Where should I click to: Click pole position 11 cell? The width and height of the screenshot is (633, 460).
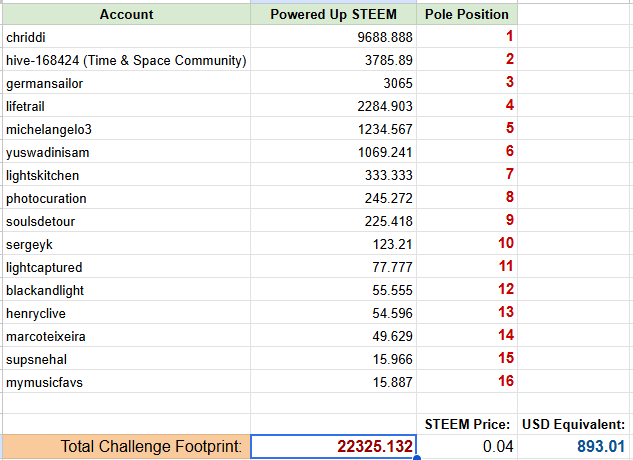tap(467, 267)
